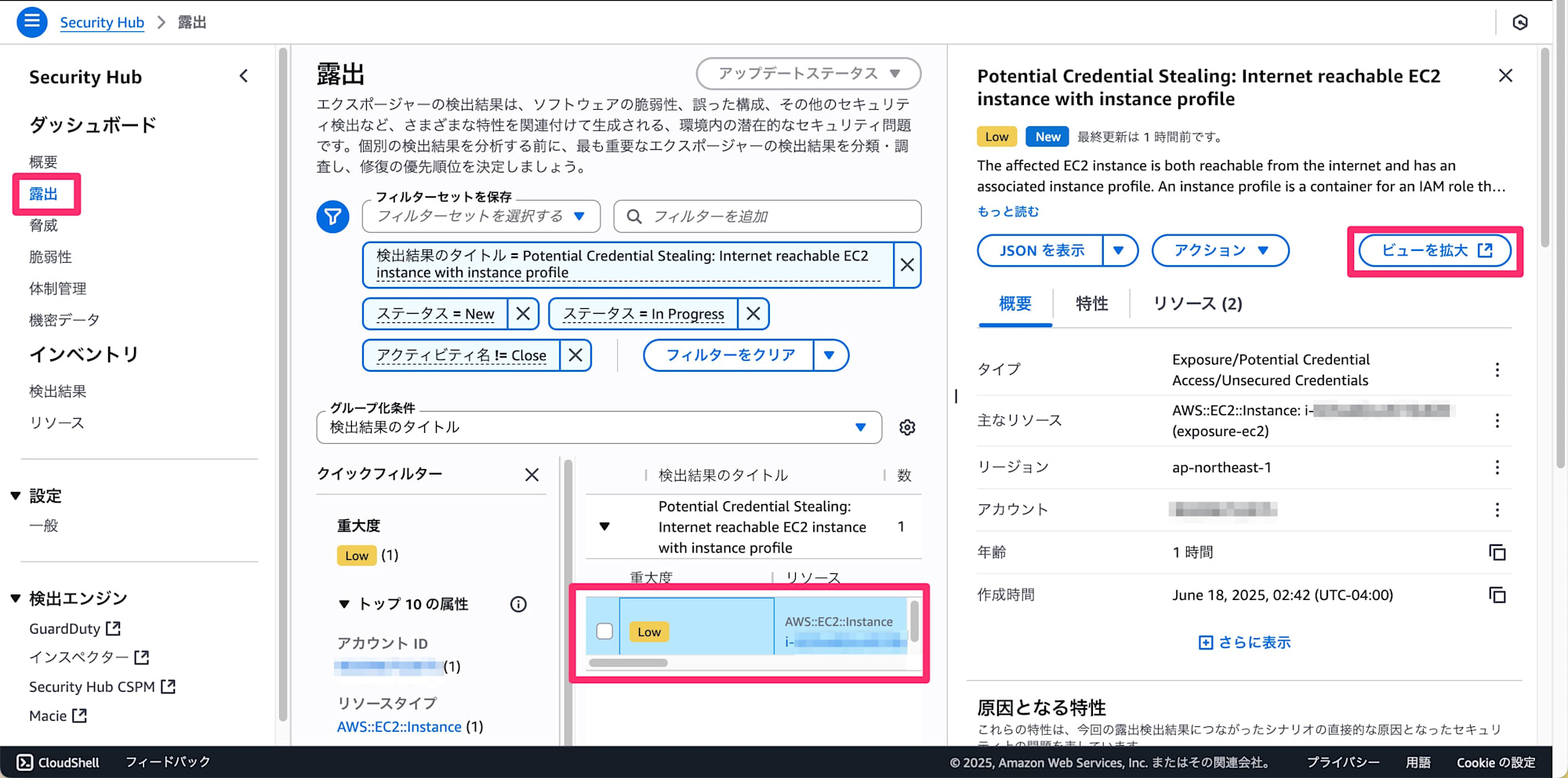
Task: Open 概要 in the sidebar
Action: click(x=44, y=162)
